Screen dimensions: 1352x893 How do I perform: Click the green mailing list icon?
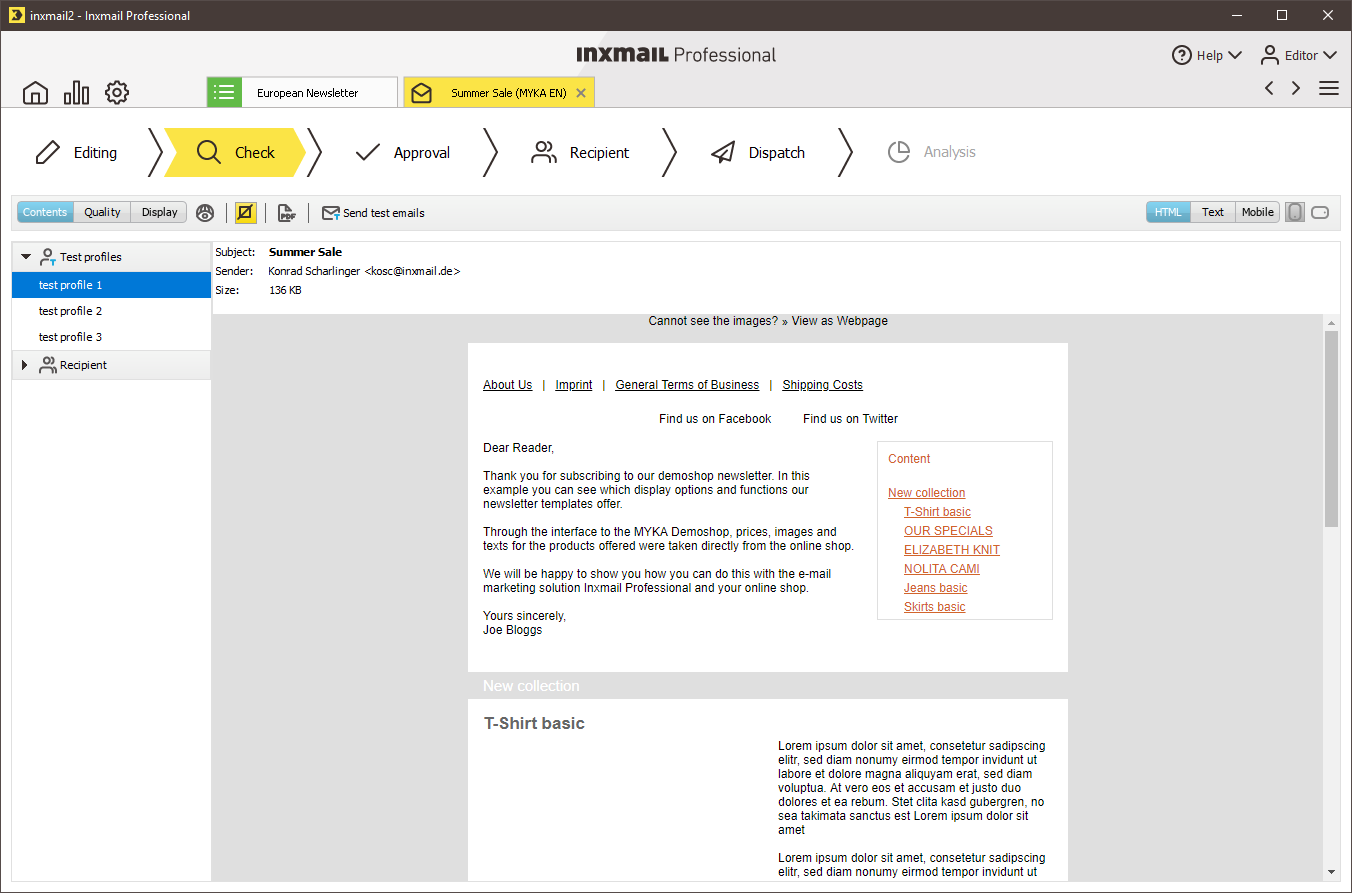tap(224, 93)
